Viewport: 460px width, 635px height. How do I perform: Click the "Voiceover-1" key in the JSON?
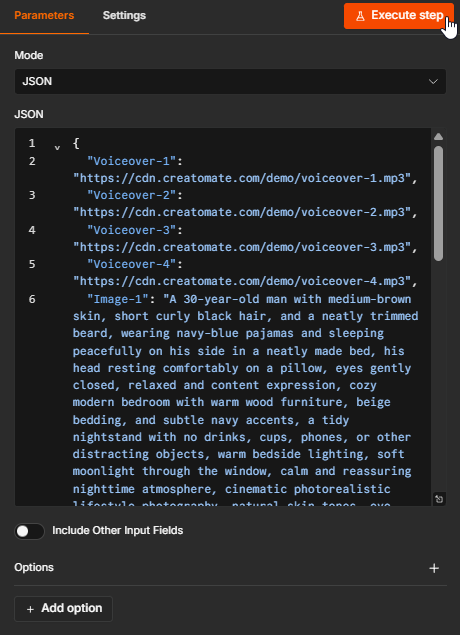pos(132,161)
